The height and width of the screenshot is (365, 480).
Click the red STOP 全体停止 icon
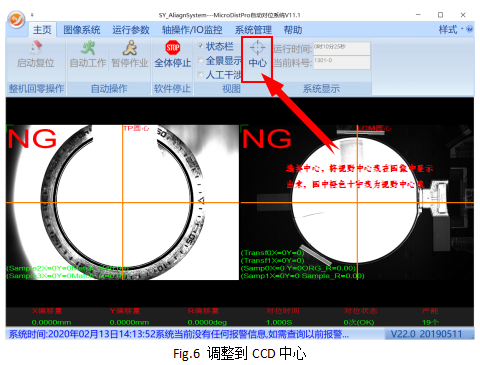173,48
